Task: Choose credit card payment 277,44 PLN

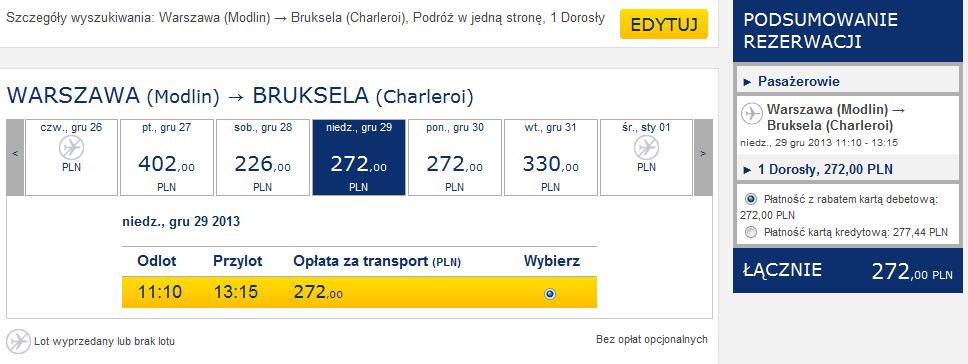Action: [750, 233]
